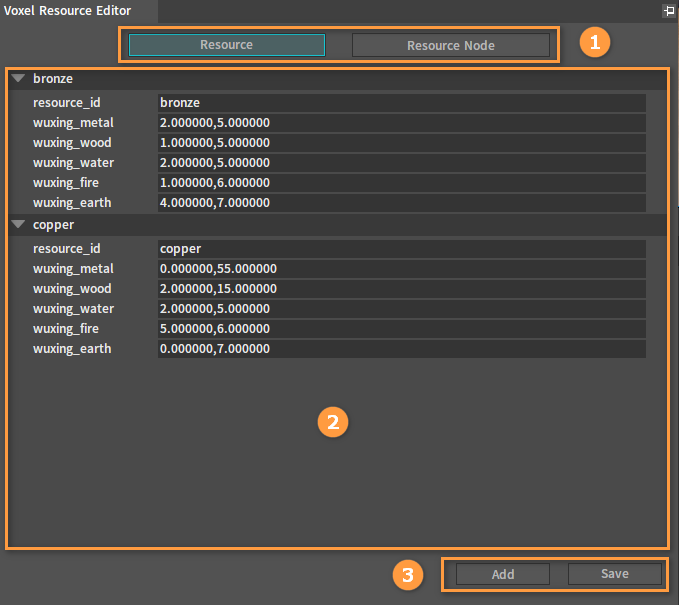
Task: Edit bronze wuxing_fire value field
Action: coord(402,183)
